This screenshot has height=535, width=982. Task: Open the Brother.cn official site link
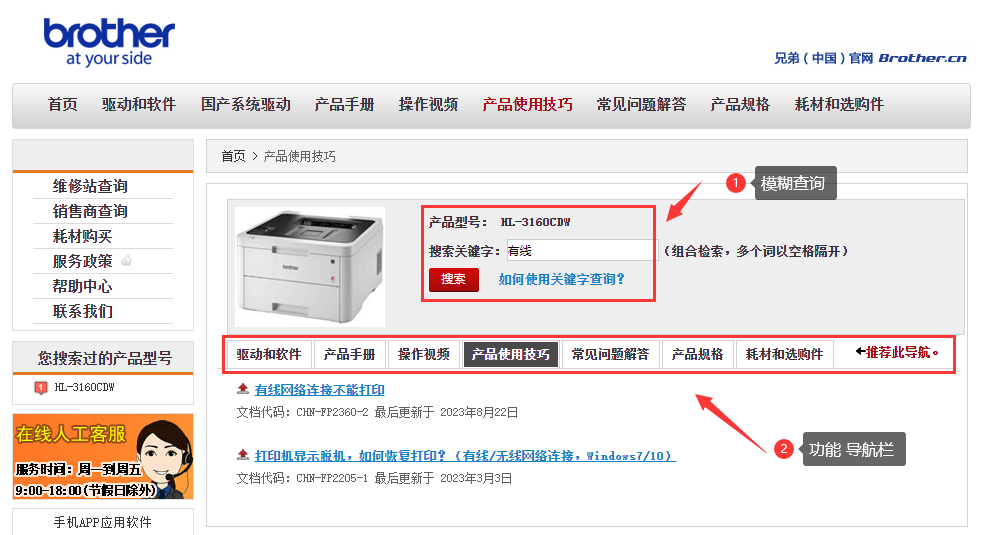pos(870,58)
